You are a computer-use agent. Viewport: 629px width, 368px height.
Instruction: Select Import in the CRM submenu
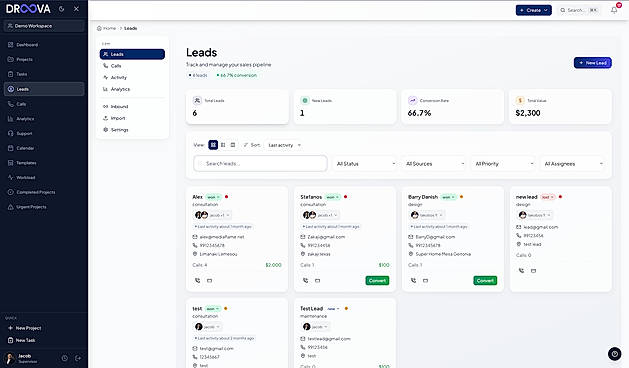tap(132, 118)
